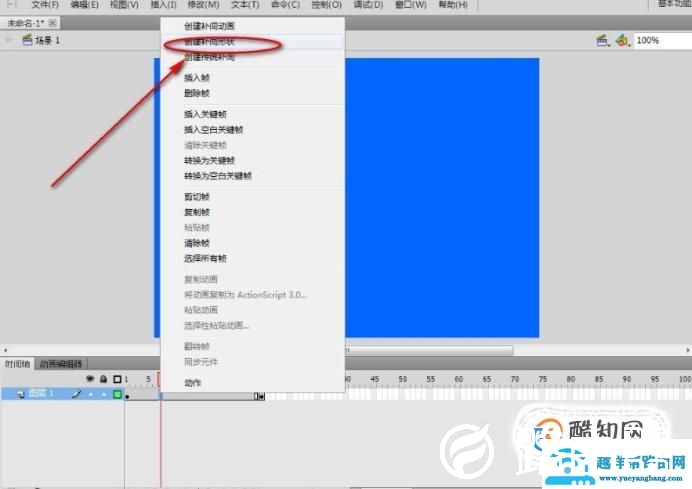The image size is (692, 489).
Task: Switch to the 动画编辑器 tab
Action: tap(61, 364)
